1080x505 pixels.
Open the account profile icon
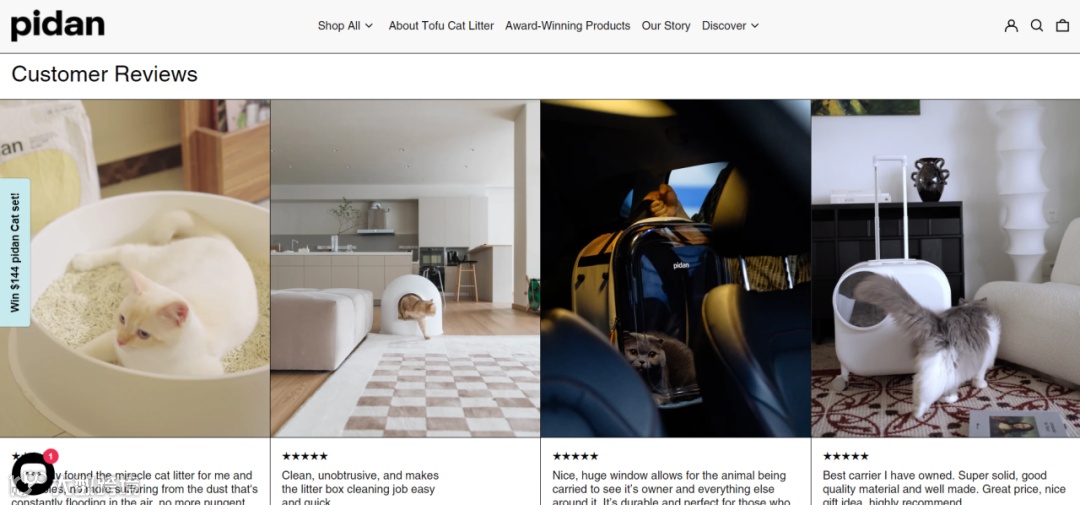tap(1010, 25)
